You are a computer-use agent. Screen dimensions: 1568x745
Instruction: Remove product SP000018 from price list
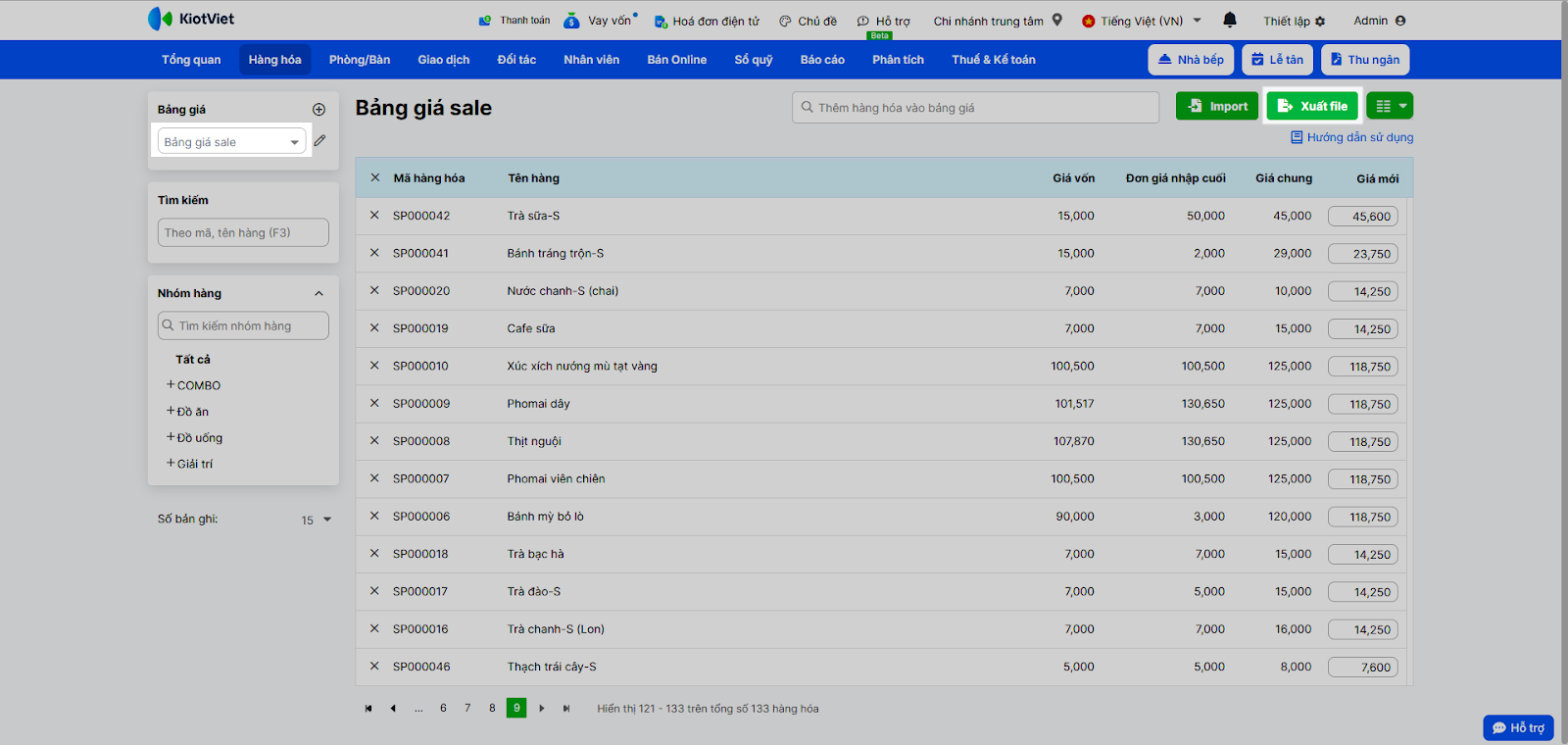tap(374, 554)
